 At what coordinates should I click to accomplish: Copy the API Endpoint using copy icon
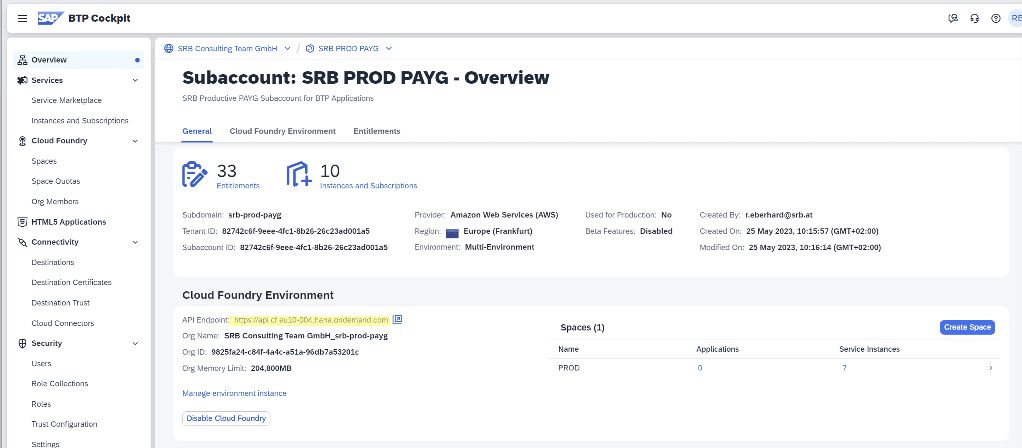pyautogui.click(x=398, y=320)
